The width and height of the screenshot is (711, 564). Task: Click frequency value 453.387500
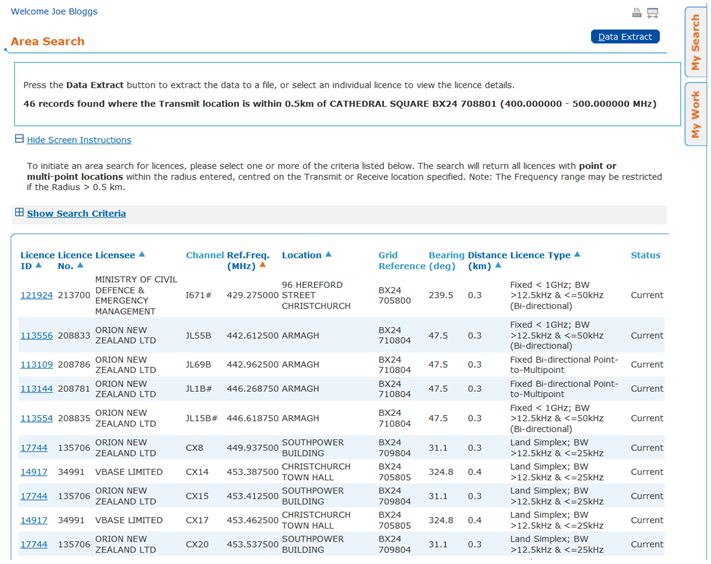click(253, 472)
